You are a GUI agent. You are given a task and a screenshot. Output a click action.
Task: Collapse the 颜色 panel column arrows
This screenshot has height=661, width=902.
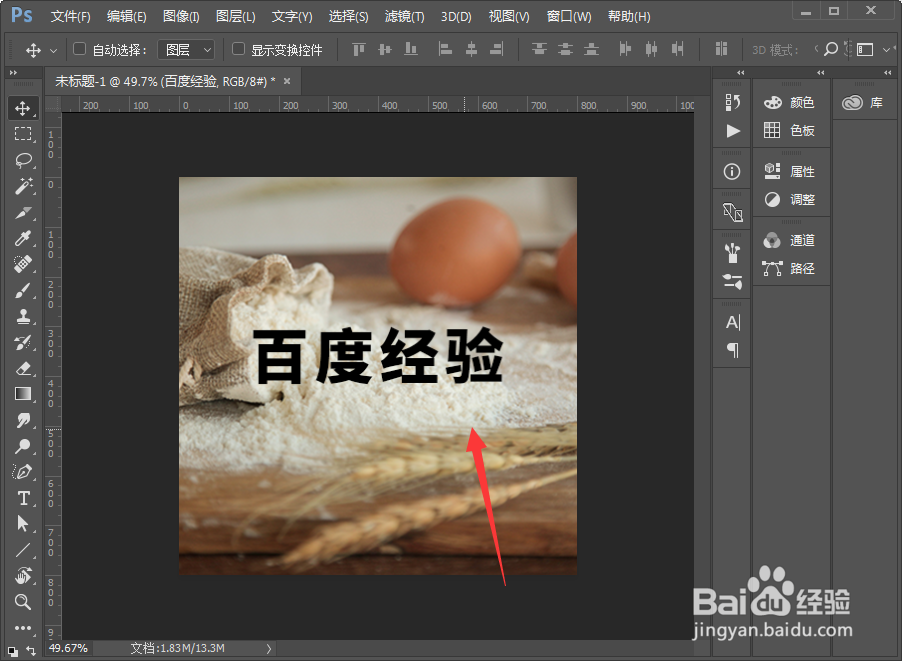[x=820, y=72]
